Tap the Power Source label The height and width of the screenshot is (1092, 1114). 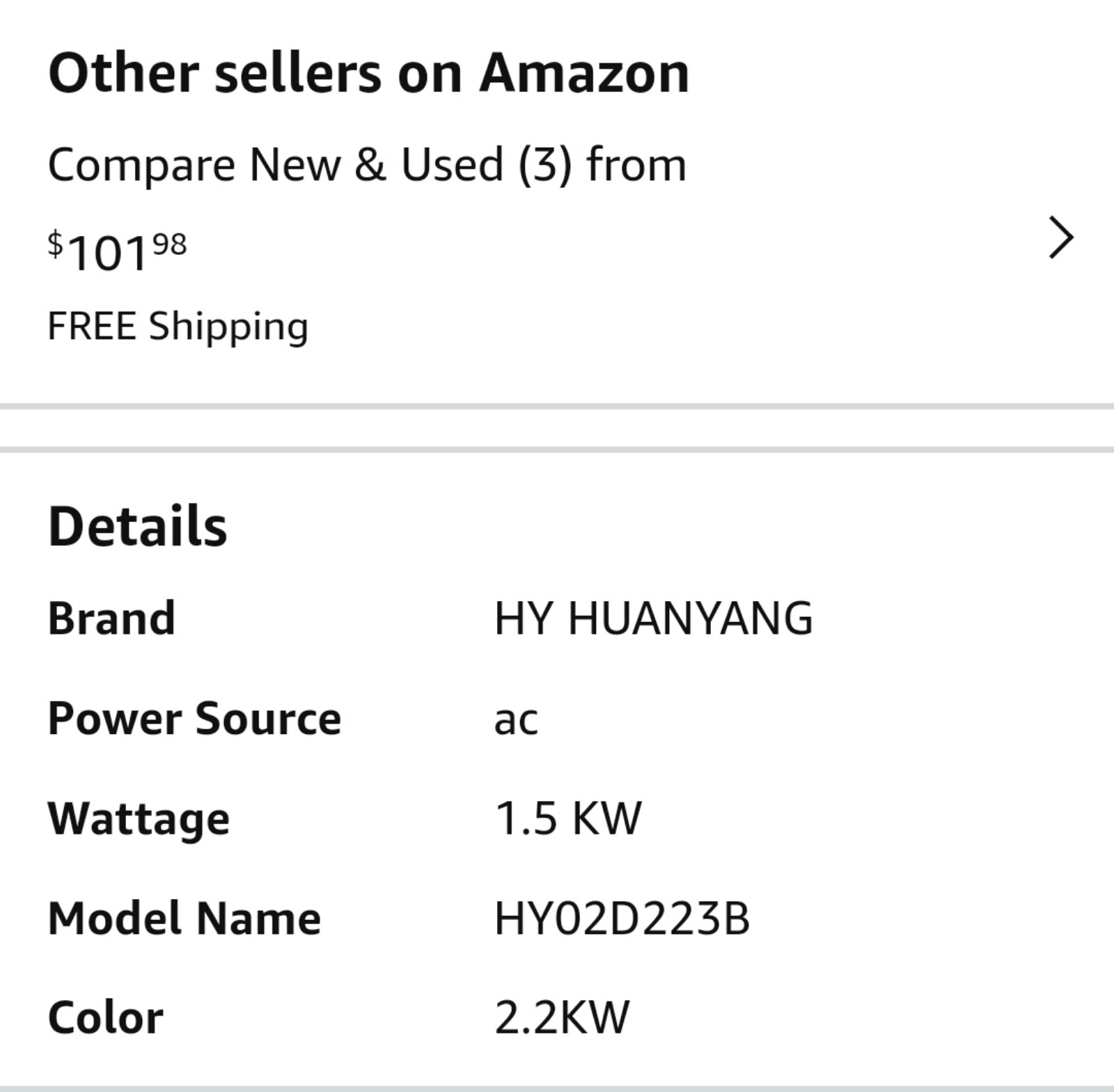pyautogui.click(x=195, y=718)
